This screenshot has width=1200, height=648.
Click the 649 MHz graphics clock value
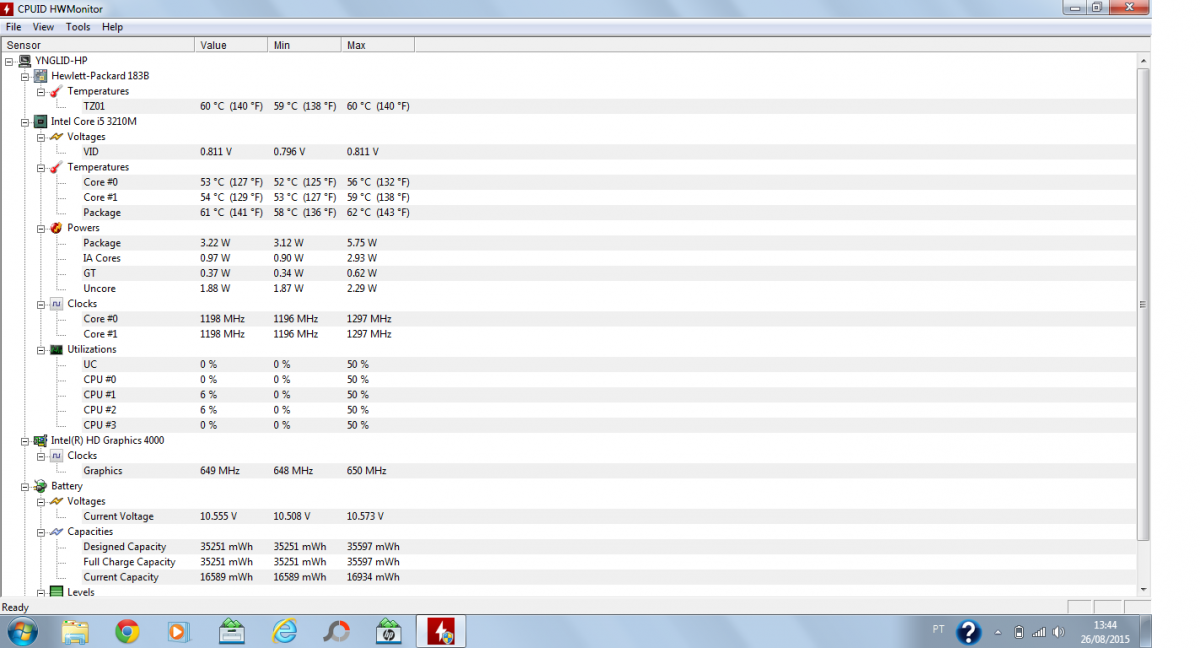tap(222, 471)
